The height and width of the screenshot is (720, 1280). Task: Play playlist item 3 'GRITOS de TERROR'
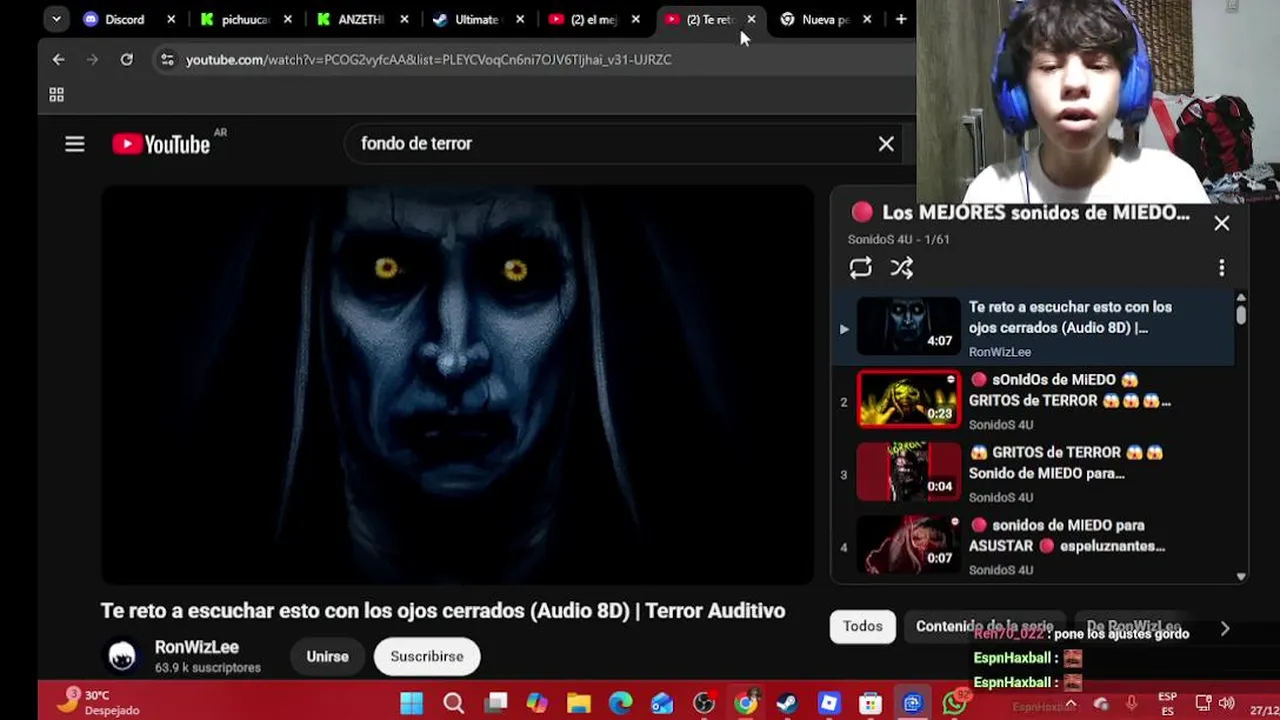(1035, 474)
